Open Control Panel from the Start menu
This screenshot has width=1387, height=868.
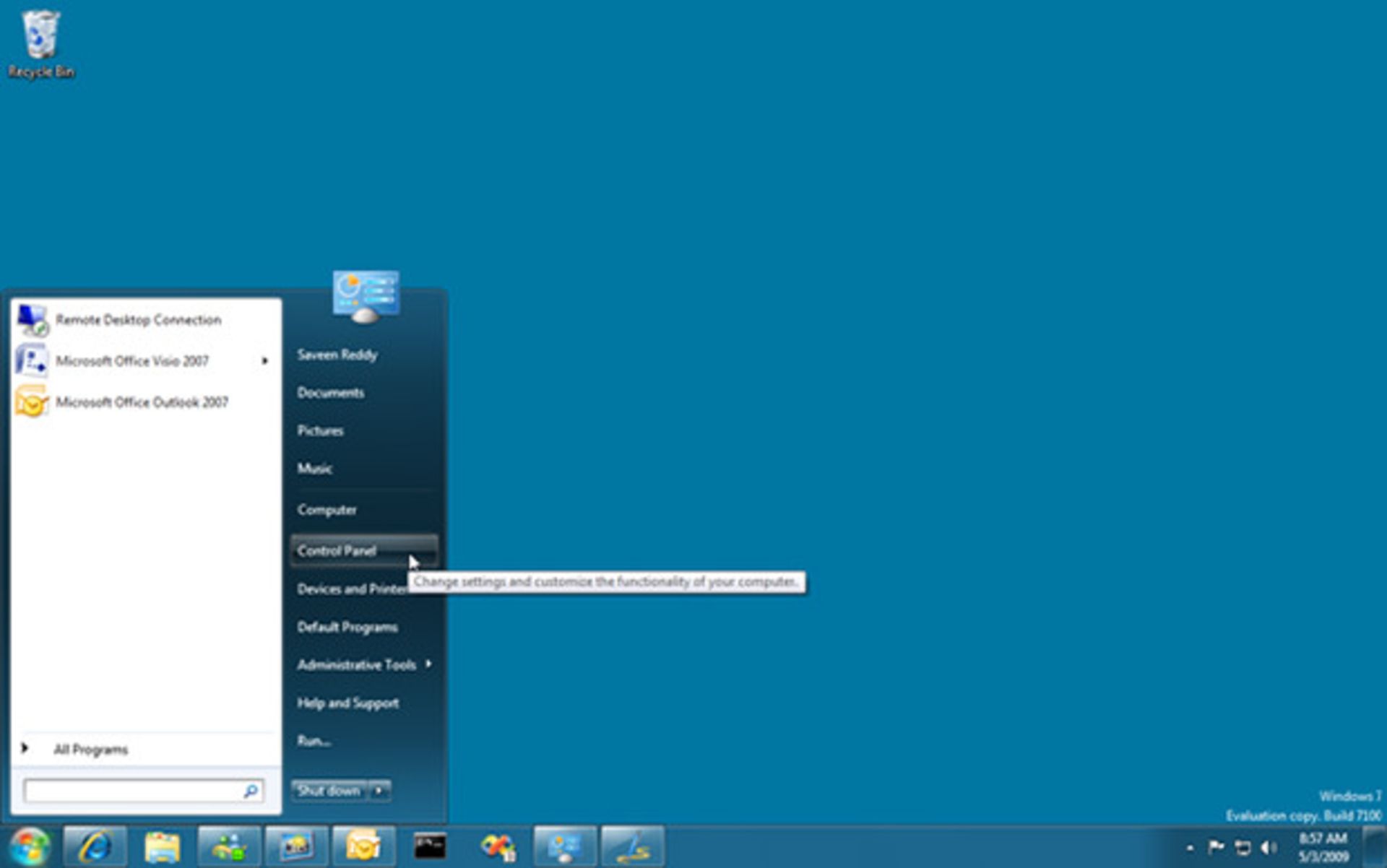click(336, 550)
